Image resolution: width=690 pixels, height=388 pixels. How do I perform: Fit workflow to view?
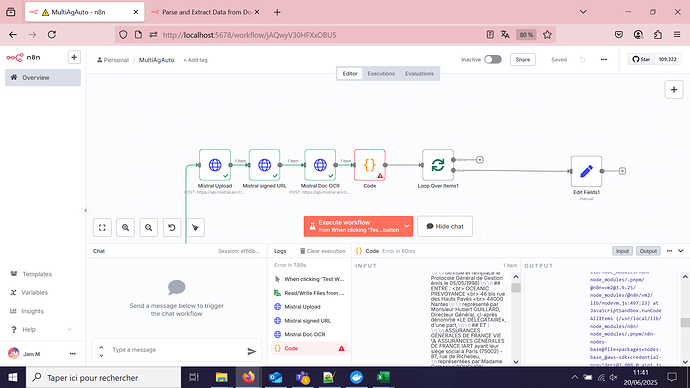[102, 227]
